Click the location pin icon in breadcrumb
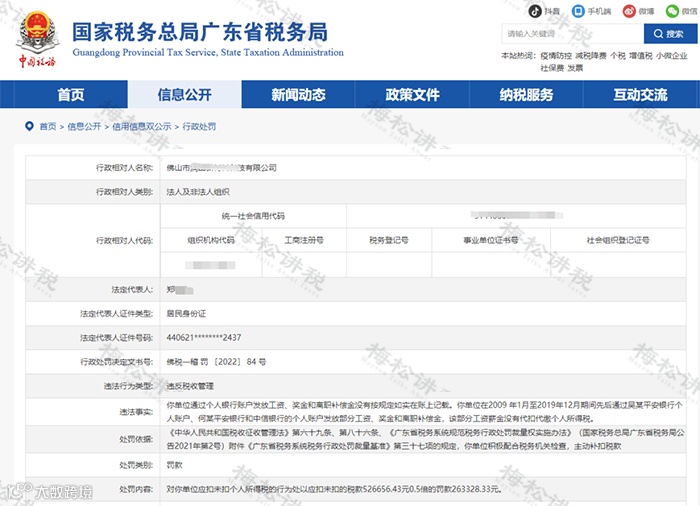This screenshot has height=506, width=700. pos(29,126)
